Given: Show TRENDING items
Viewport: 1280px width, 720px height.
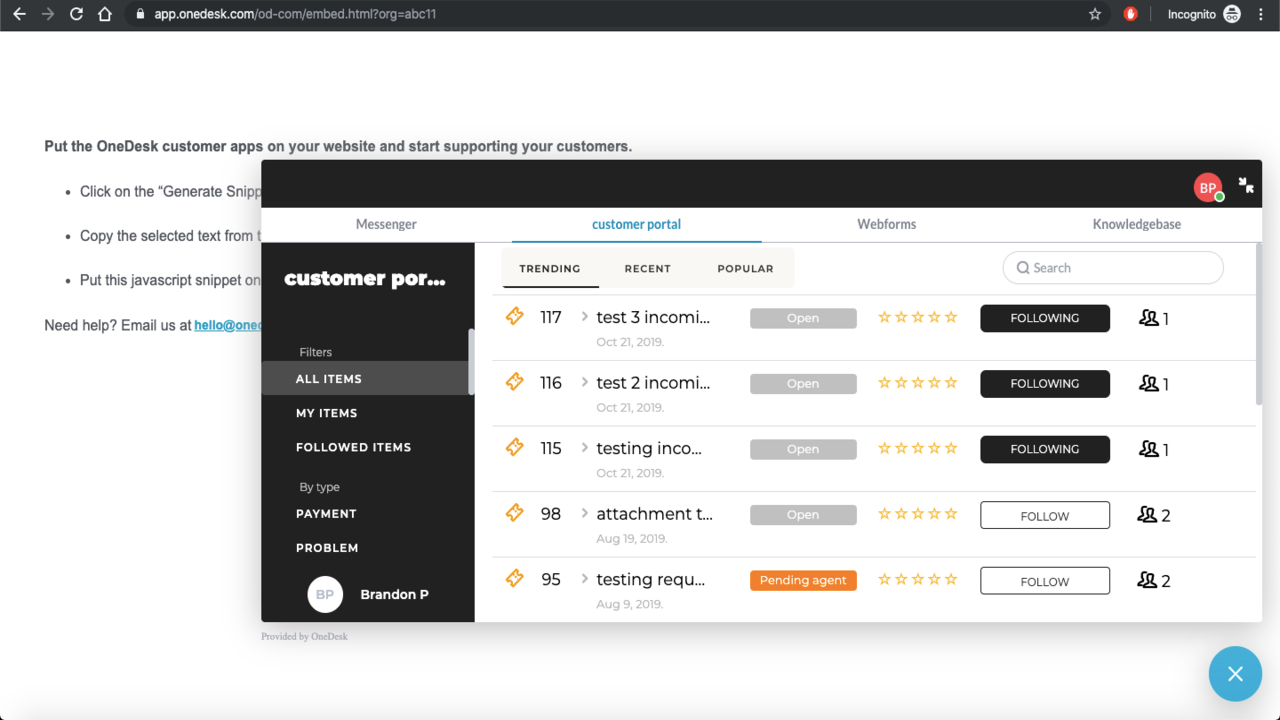Looking at the screenshot, I should point(550,268).
